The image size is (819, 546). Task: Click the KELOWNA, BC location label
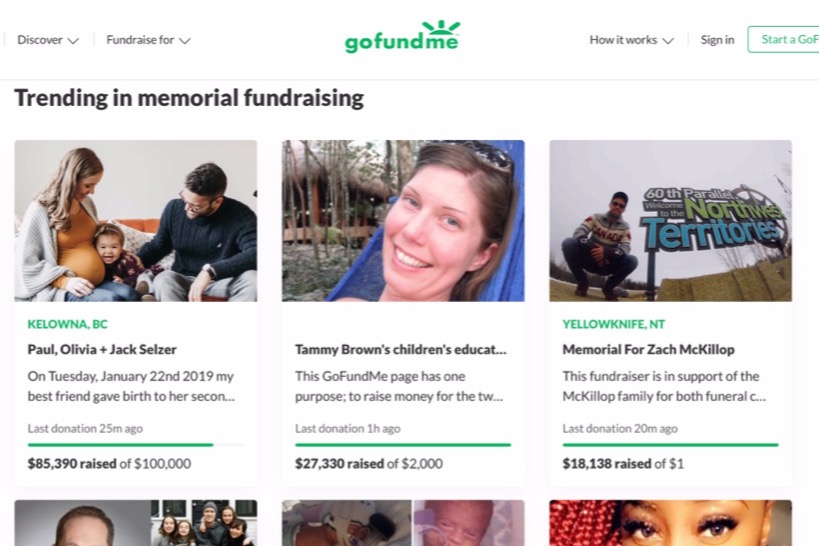pos(67,324)
